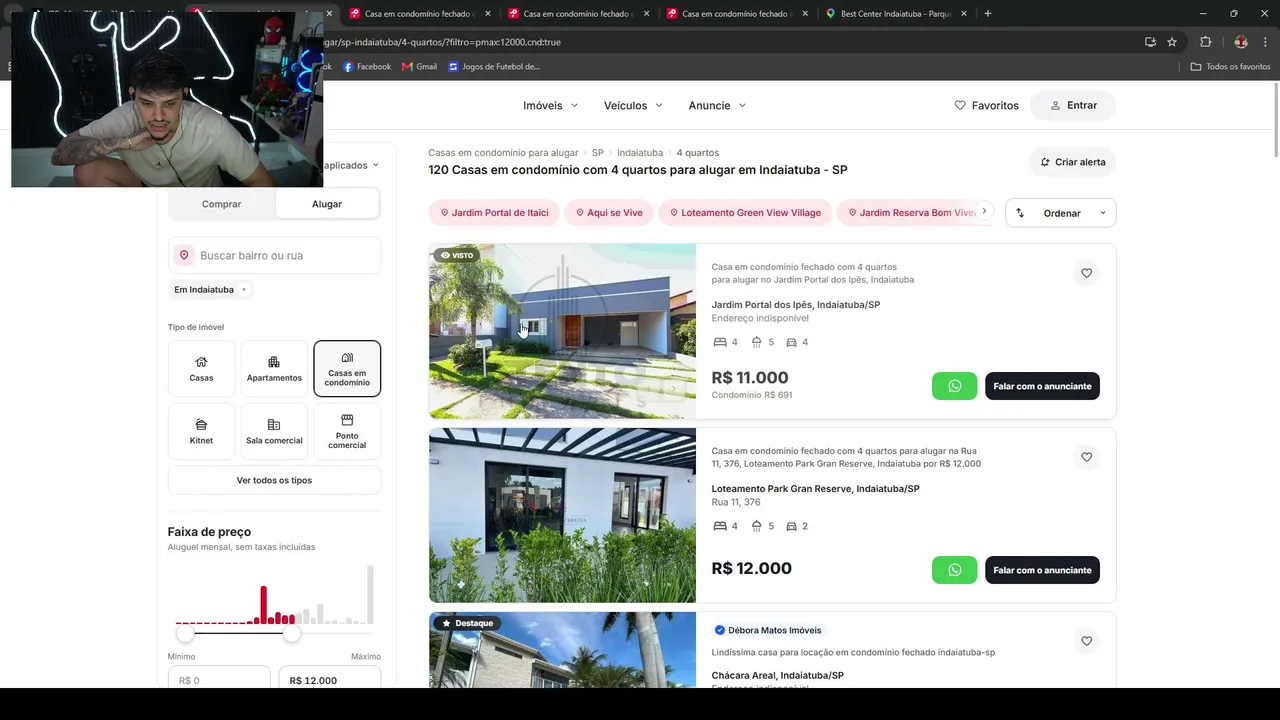Open the Chrome profile avatar menu
Image resolution: width=1280 pixels, height=720 pixels.
tap(1241, 42)
